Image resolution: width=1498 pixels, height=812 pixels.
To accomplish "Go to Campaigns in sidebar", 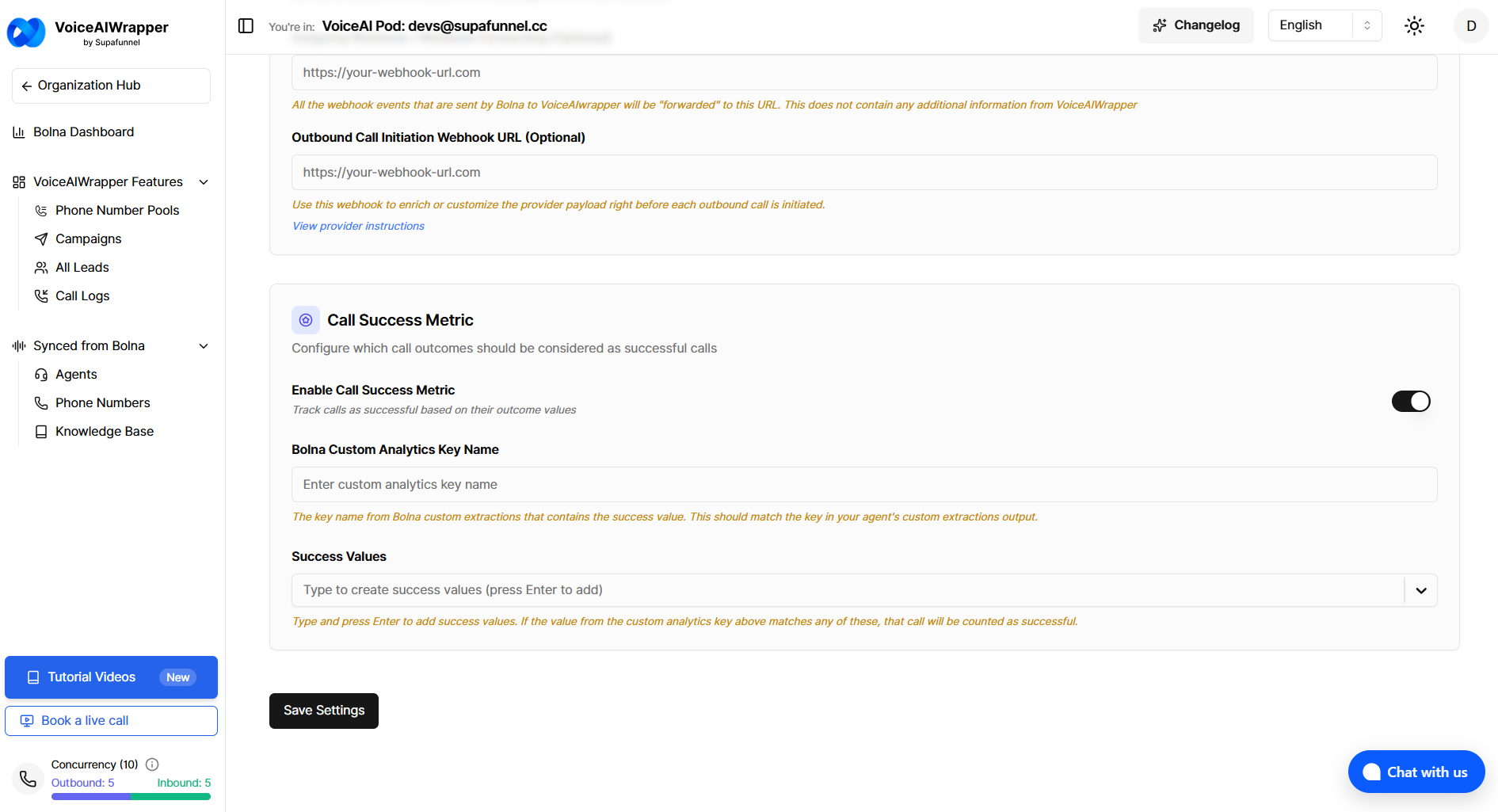I will coord(88,238).
